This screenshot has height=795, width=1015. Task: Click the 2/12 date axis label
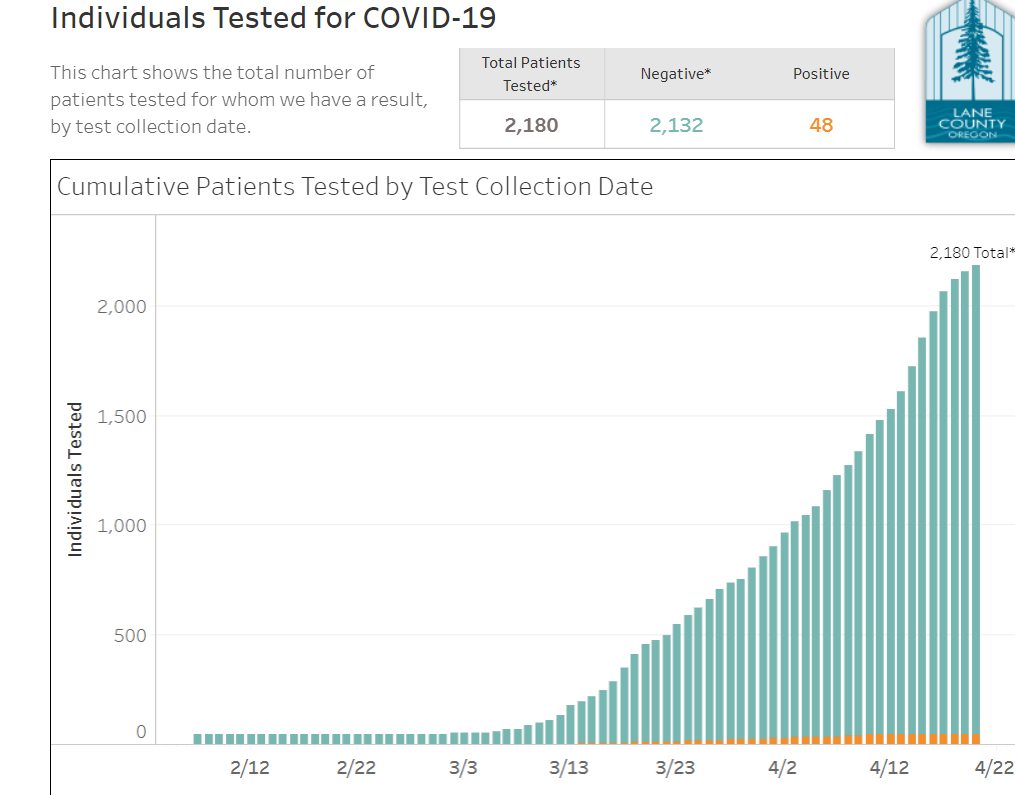(249, 768)
